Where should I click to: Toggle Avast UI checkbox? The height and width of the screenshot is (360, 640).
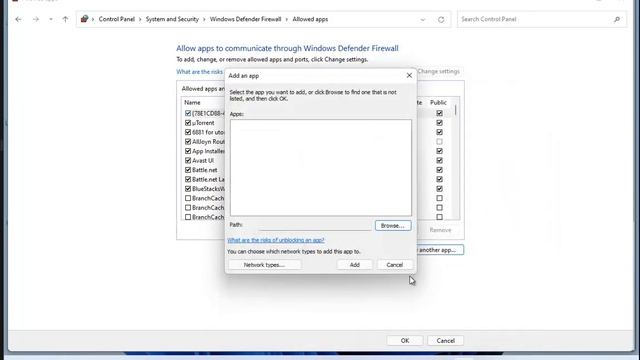point(188,160)
